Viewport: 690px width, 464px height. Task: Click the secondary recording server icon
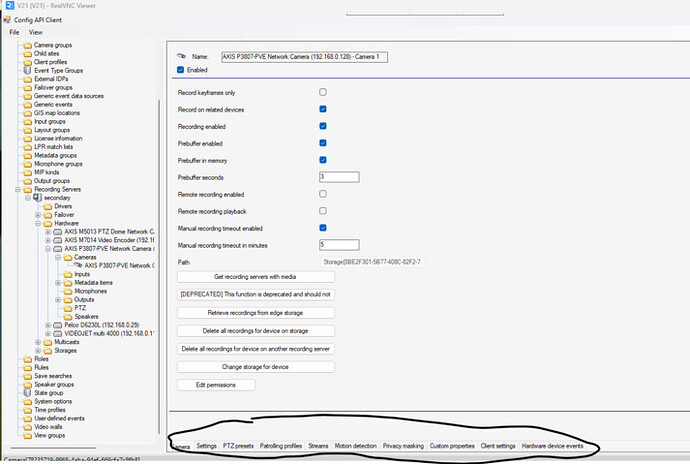[x=37, y=197]
